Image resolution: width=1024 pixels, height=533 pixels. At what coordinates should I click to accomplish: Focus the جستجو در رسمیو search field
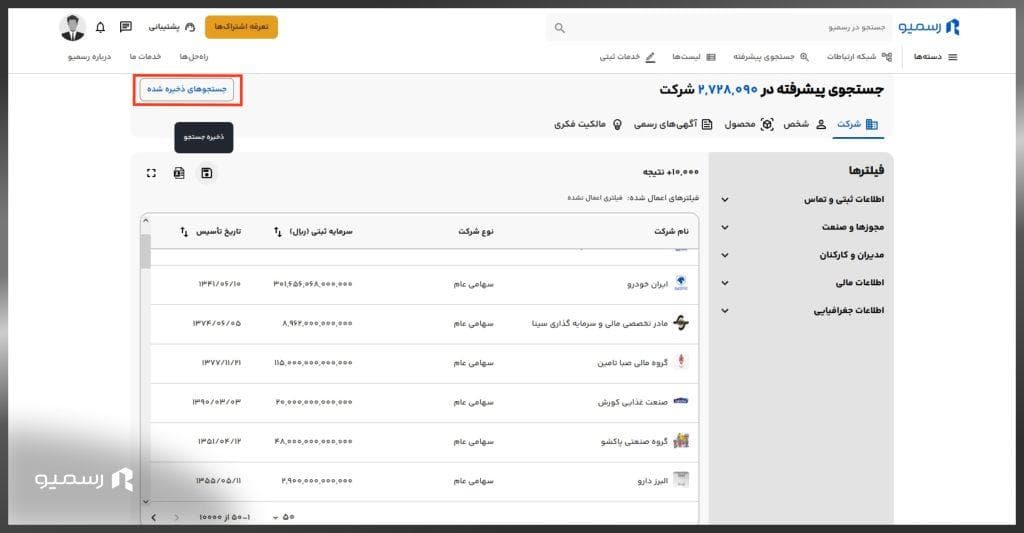pyautogui.click(x=718, y=27)
